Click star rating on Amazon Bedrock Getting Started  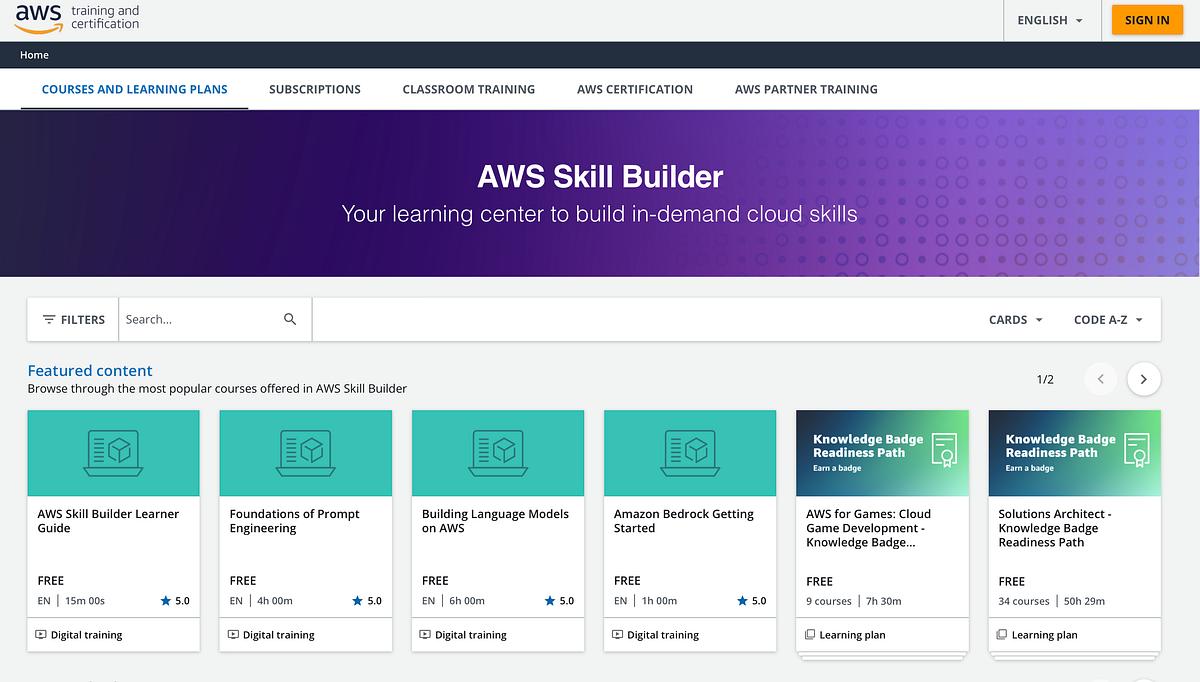(x=751, y=601)
